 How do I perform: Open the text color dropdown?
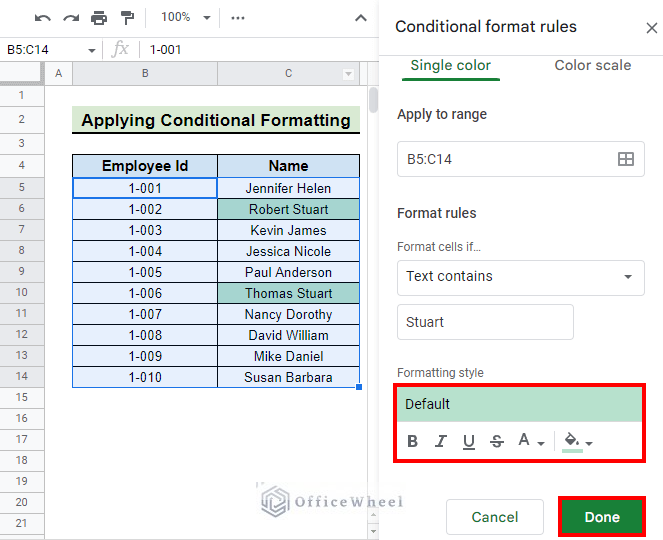click(531, 441)
